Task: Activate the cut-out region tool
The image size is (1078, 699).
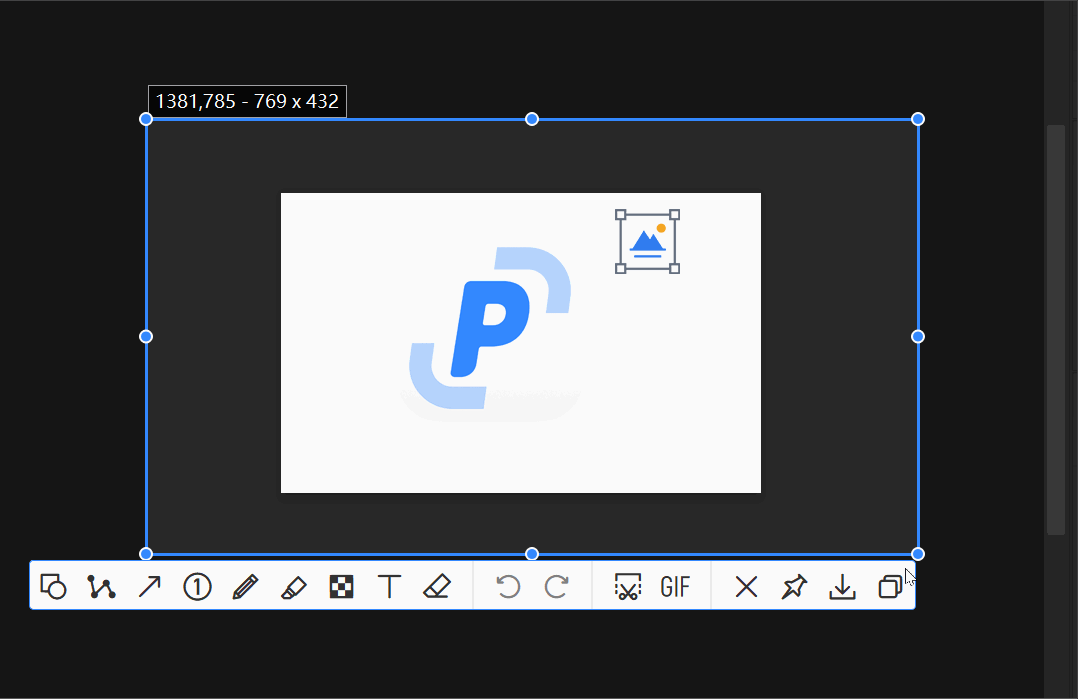Action: [x=625, y=587]
